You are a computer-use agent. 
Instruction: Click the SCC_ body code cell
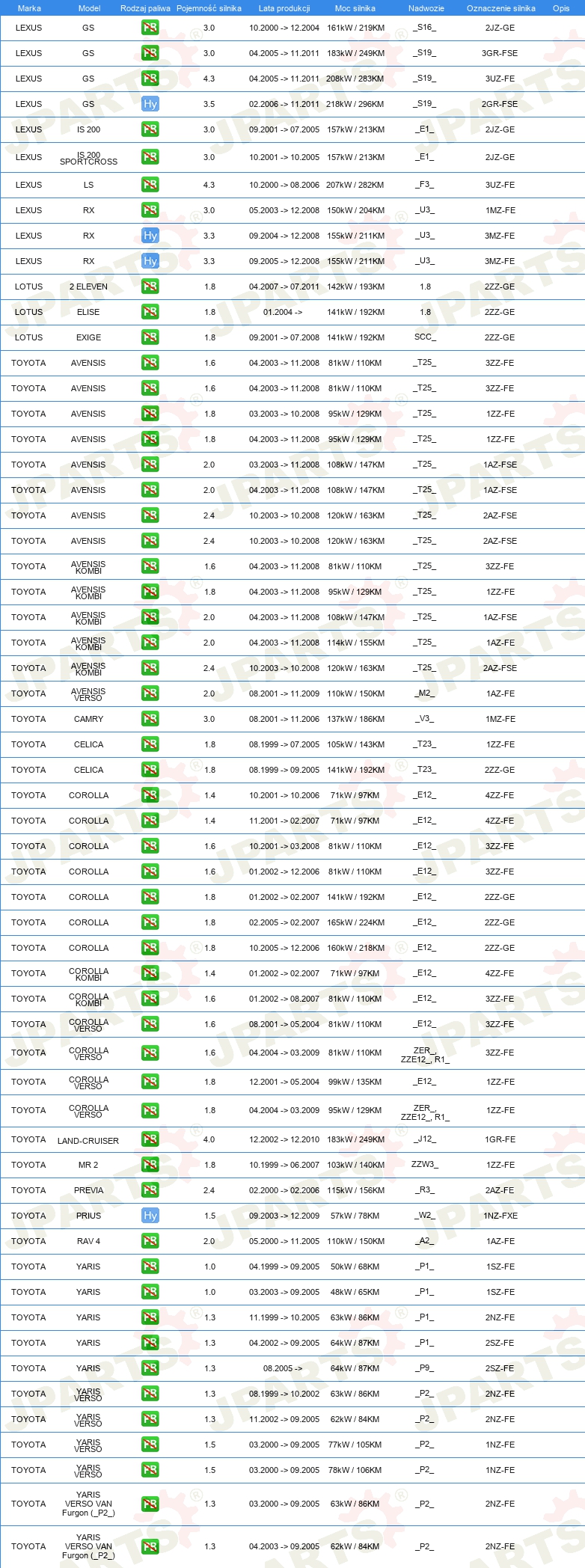point(425,337)
